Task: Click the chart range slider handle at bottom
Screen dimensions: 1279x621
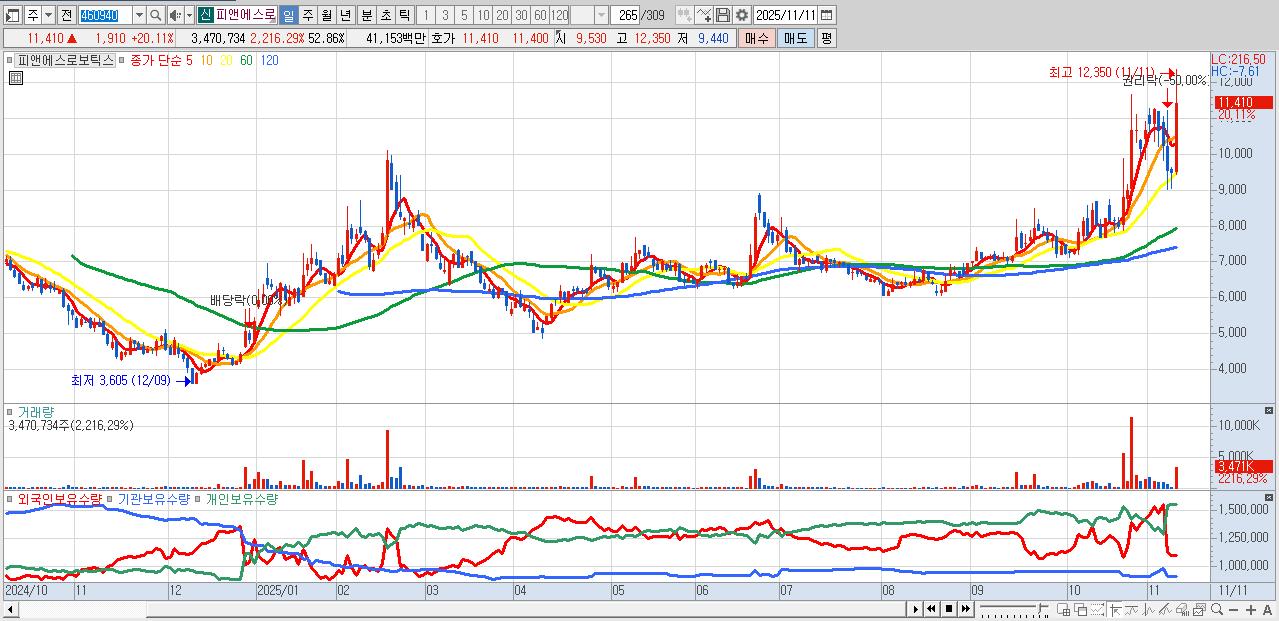Action: pyautogui.click(x=1042, y=609)
